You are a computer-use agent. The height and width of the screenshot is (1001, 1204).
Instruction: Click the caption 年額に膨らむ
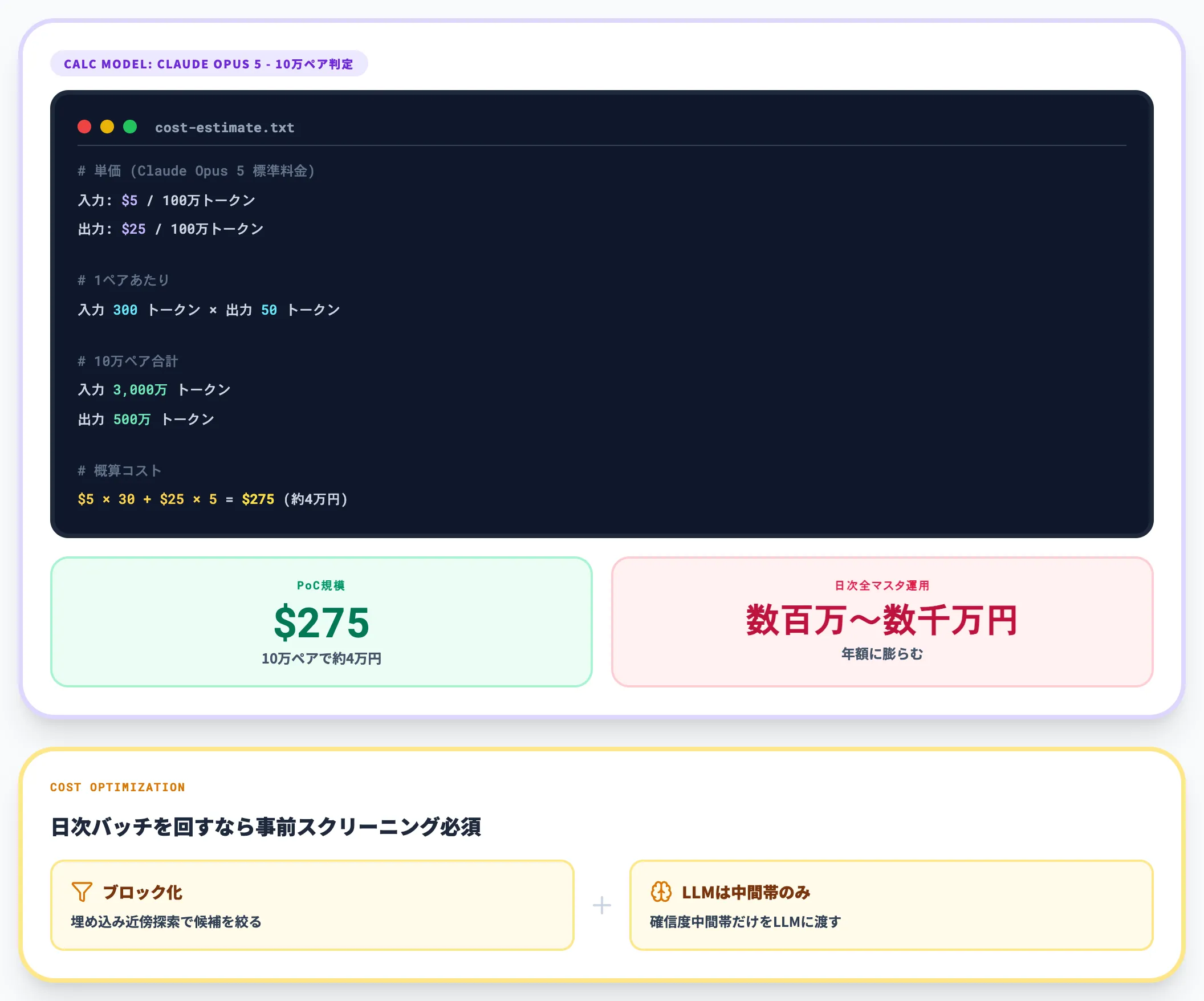tap(882, 654)
